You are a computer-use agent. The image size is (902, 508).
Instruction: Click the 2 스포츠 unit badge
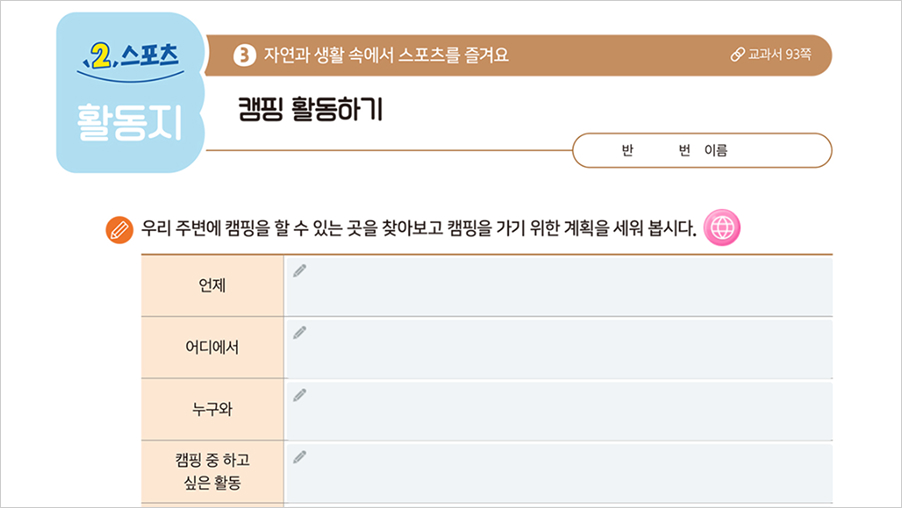131,55
